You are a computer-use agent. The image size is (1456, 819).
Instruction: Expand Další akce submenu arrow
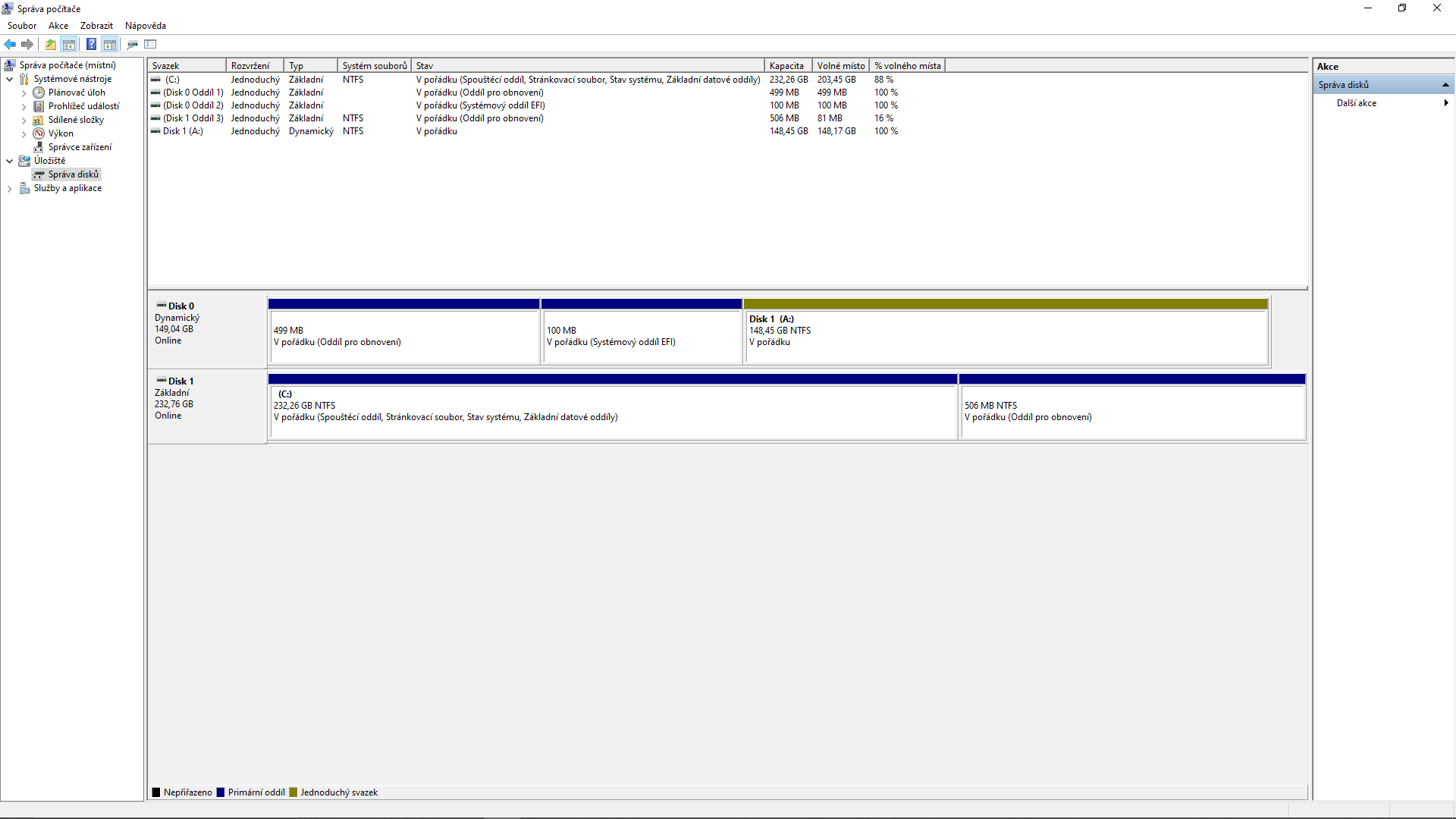(1445, 103)
